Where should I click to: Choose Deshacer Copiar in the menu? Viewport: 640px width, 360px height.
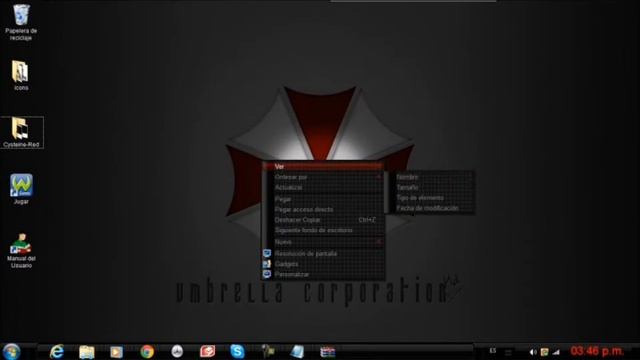[324, 220]
